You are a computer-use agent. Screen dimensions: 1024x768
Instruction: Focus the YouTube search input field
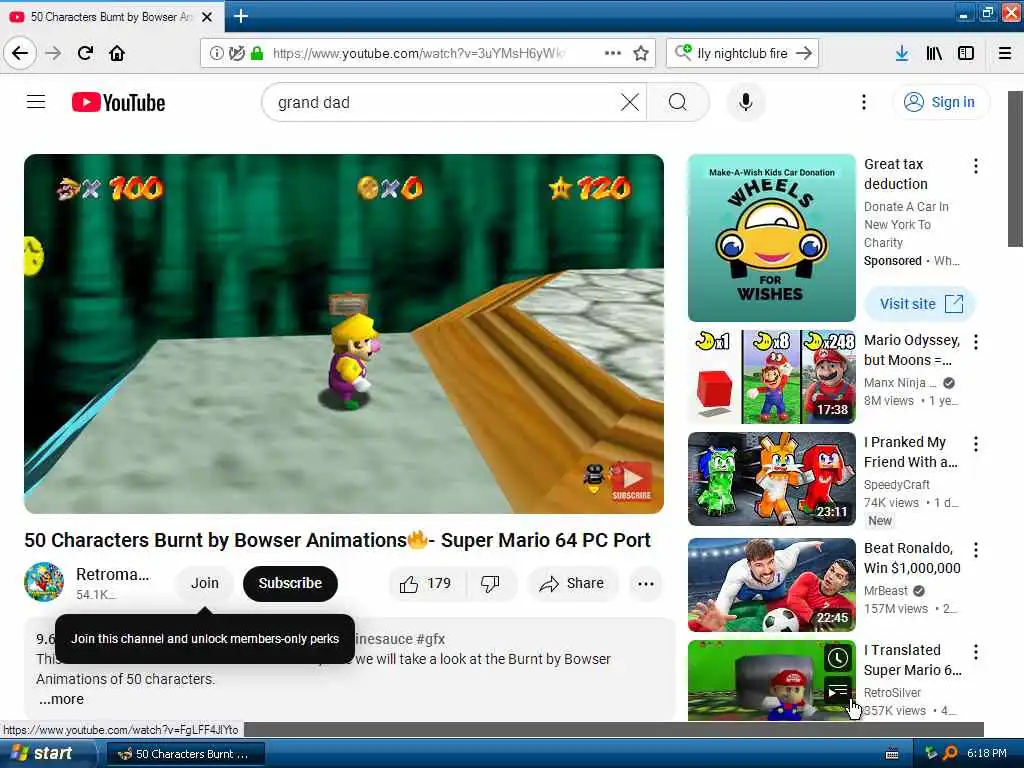pos(444,103)
